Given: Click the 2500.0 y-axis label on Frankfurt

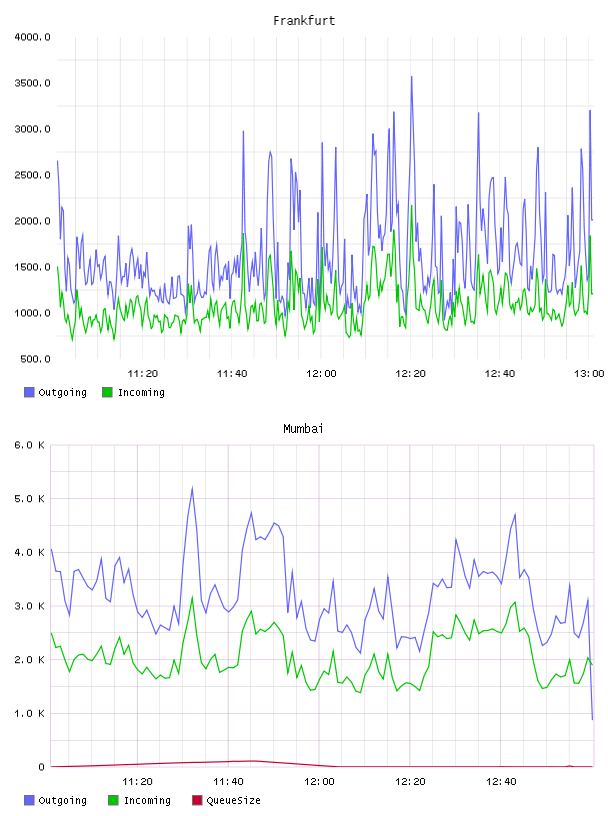Looking at the screenshot, I should [32, 175].
